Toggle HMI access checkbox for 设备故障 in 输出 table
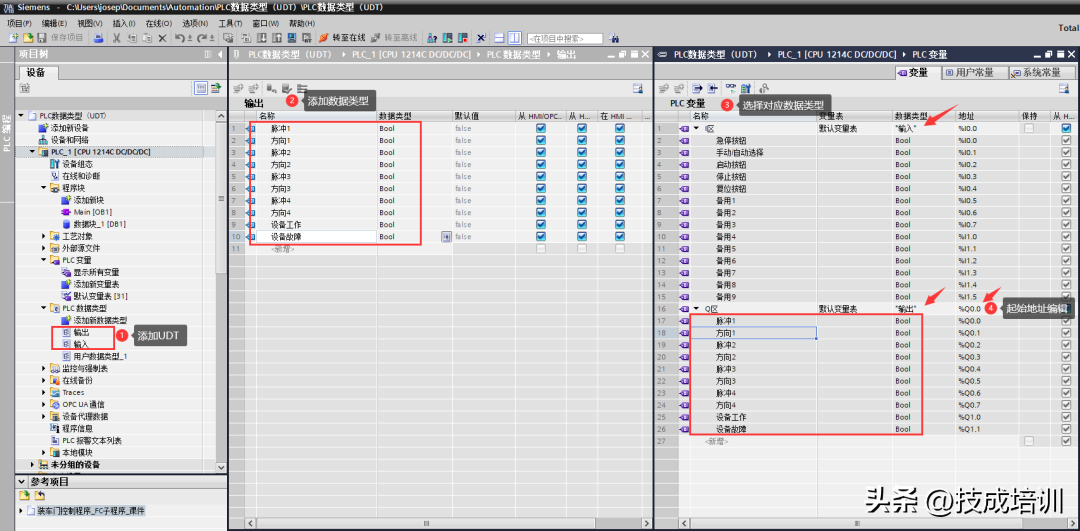1080x531 pixels. tap(541, 237)
